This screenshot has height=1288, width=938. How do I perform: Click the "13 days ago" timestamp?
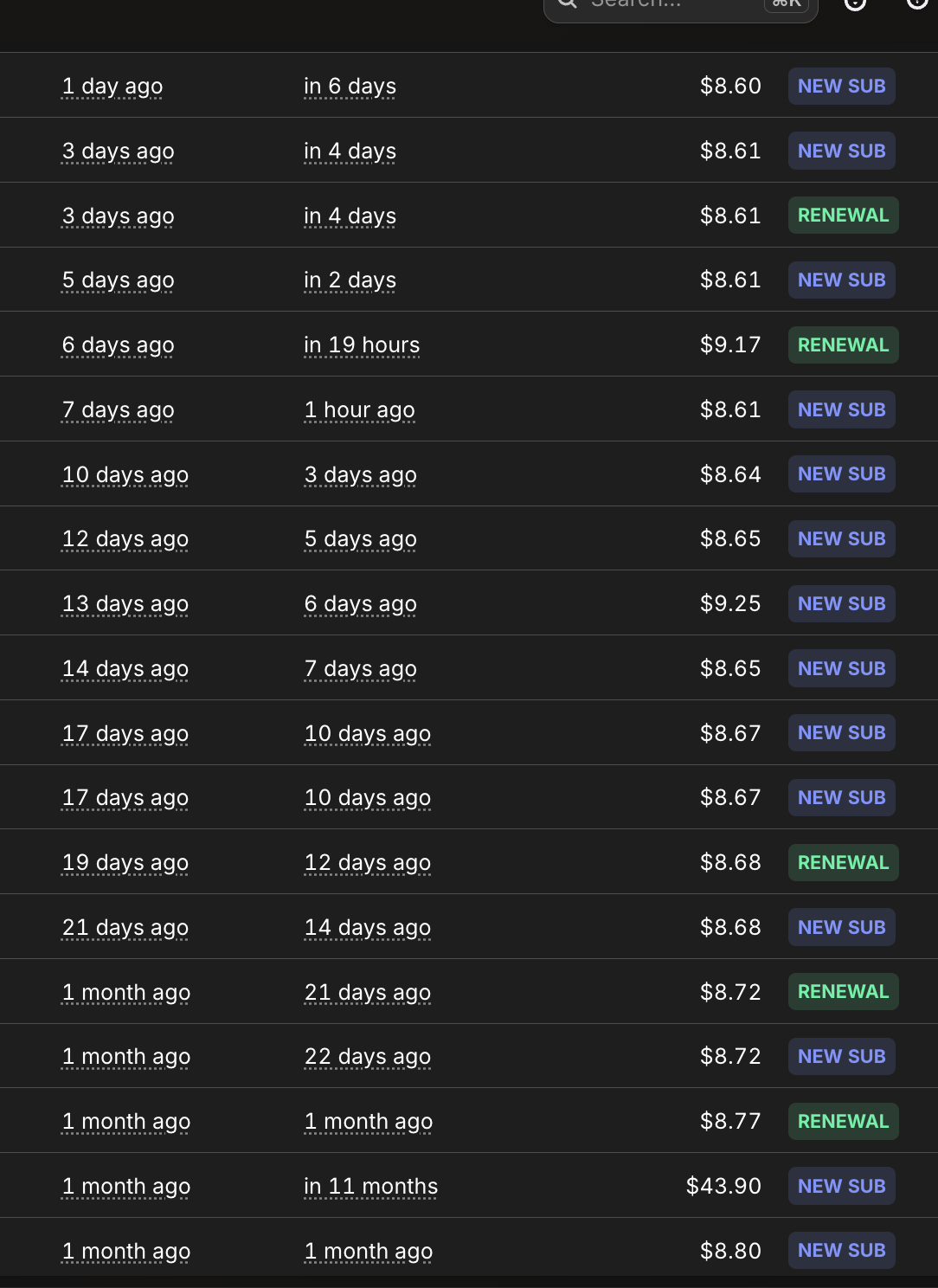click(125, 604)
